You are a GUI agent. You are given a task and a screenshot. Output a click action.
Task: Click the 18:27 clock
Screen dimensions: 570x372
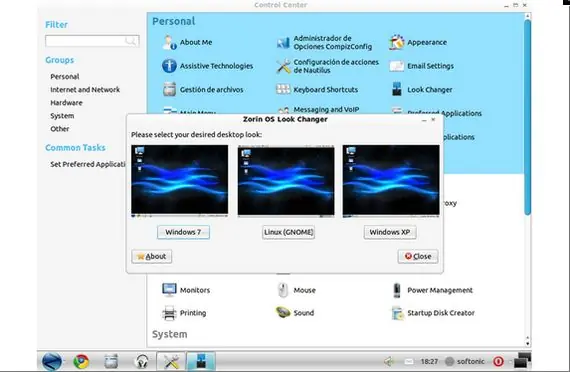[429, 361]
